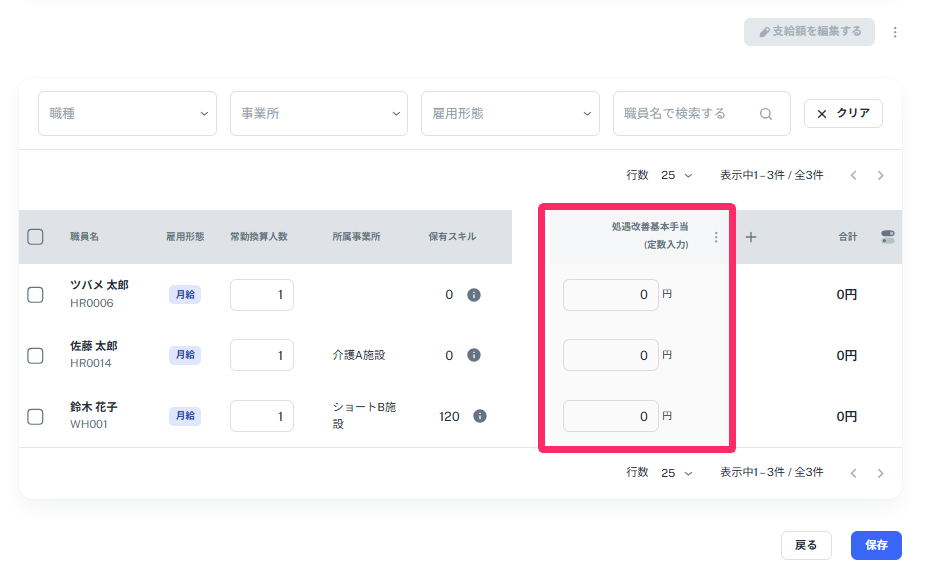929x579 pixels.
Task: Clear all filters with the クリア button
Action: (843, 113)
